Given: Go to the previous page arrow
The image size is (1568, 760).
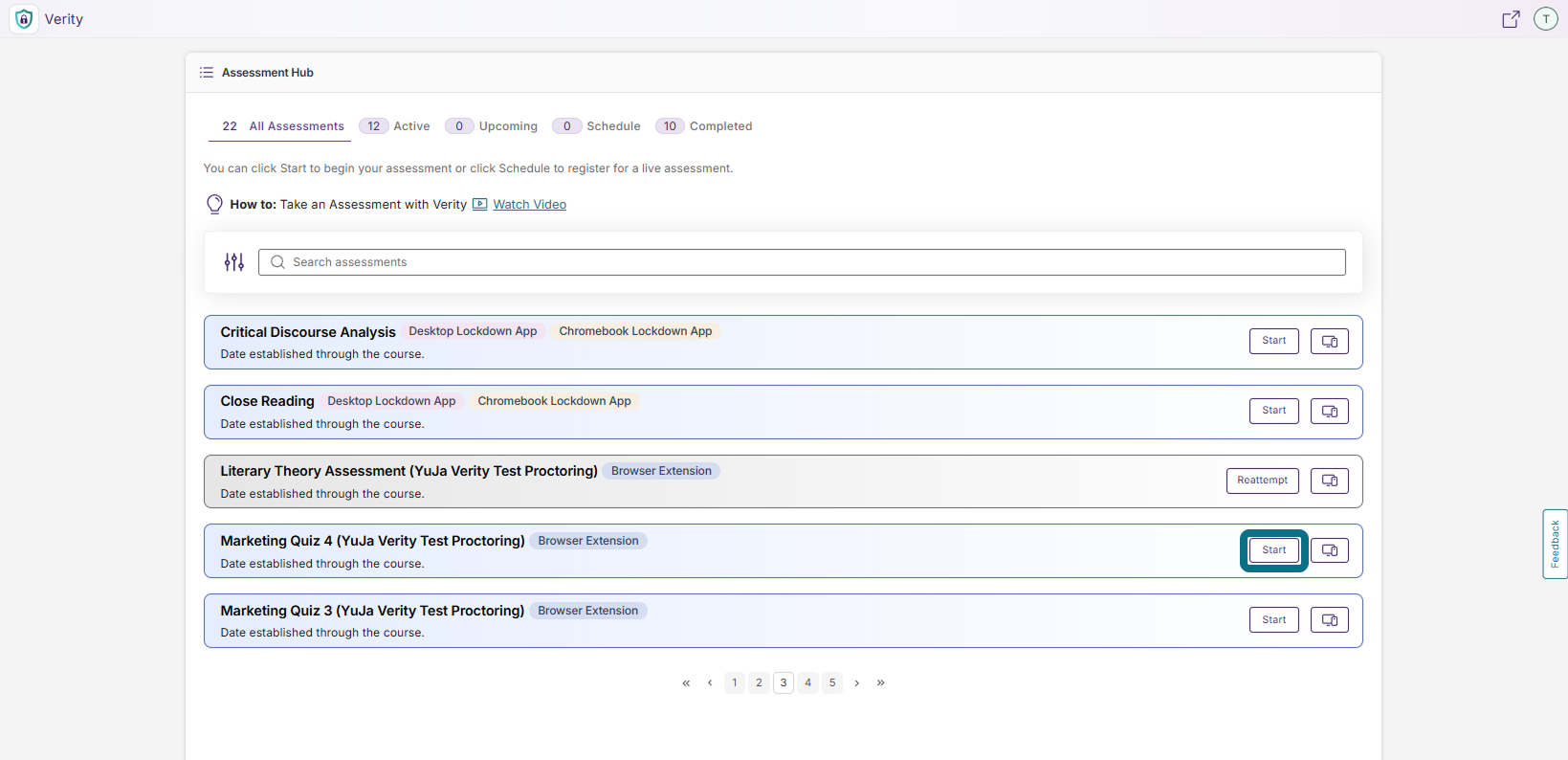Looking at the screenshot, I should coord(710,683).
